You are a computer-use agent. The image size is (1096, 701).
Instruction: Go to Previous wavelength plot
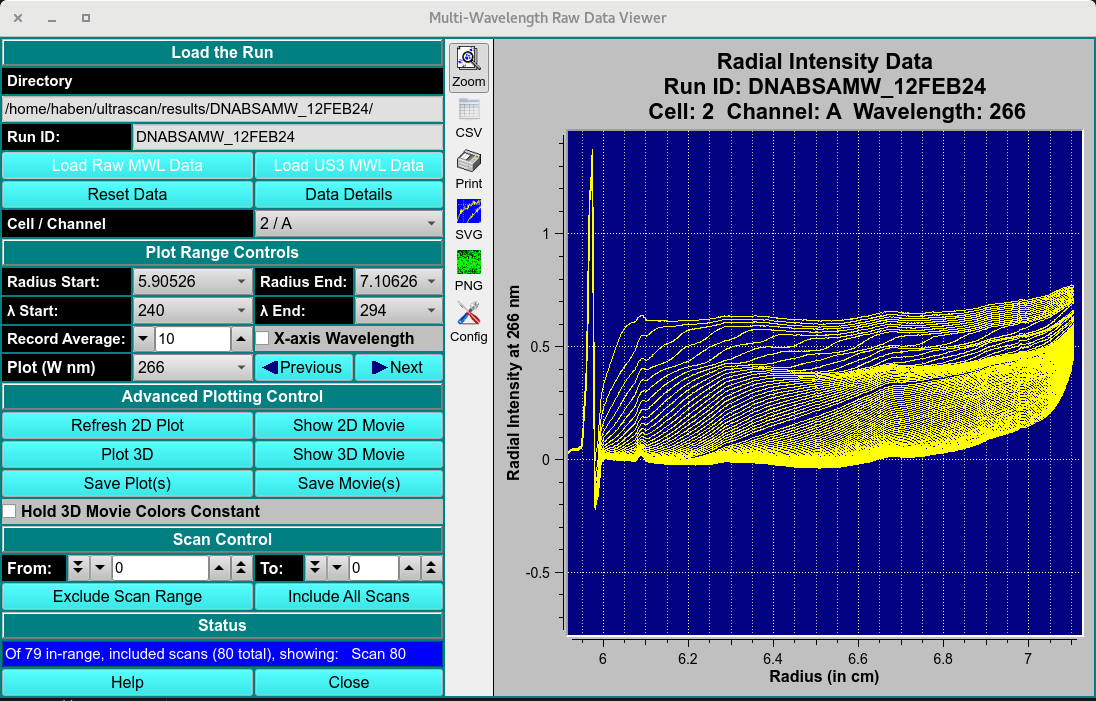point(304,368)
